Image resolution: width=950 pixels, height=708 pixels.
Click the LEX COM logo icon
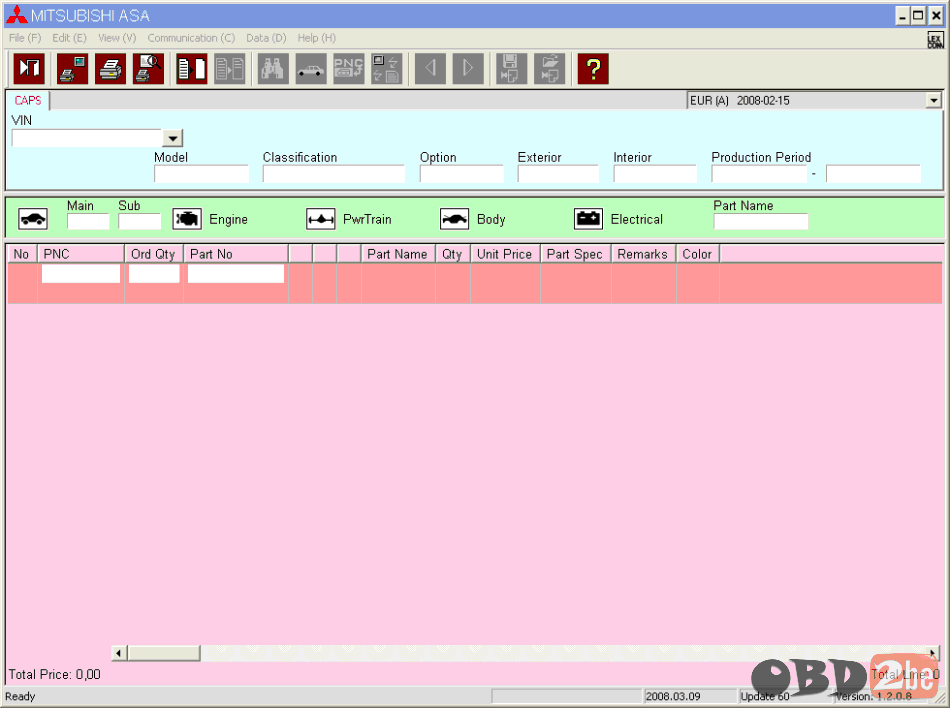(935, 40)
